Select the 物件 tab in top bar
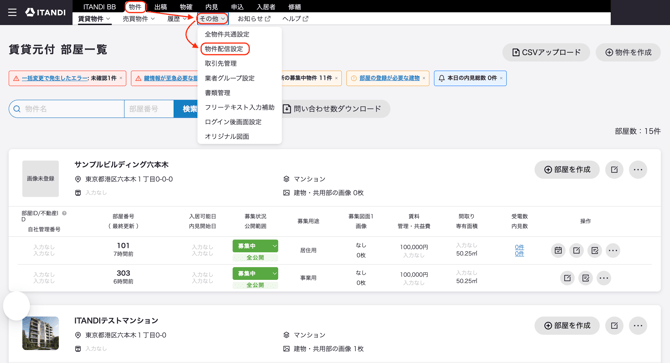670x363 pixels. pyautogui.click(x=135, y=7)
